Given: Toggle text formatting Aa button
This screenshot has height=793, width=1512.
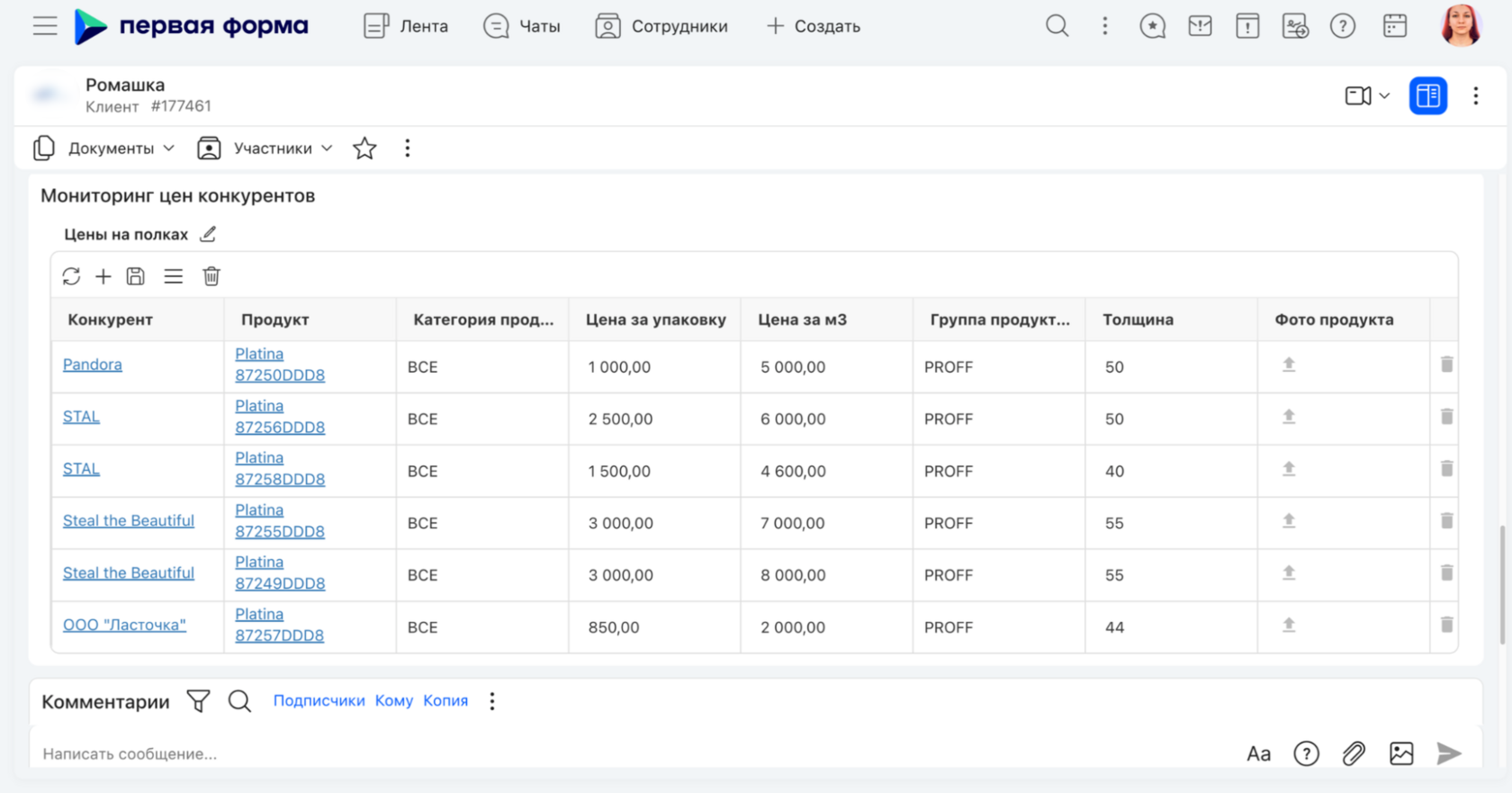Looking at the screenshot, I should (x=1259, y=753).
